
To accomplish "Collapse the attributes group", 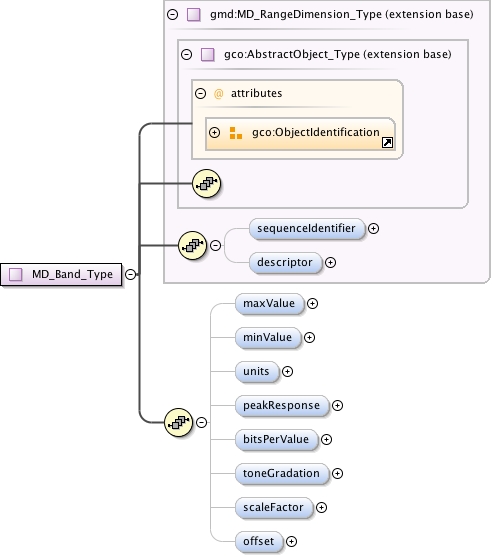I will click(x=200, y=93).
